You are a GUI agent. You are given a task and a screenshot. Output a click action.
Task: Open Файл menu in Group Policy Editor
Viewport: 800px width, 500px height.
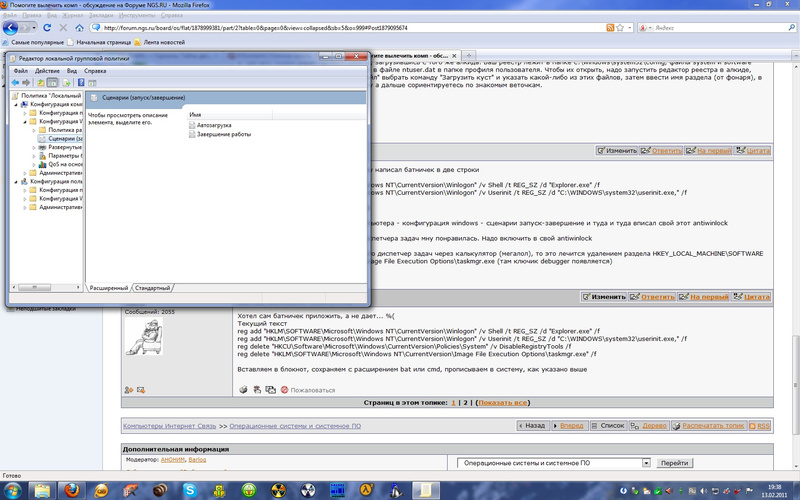coord(20,71)
